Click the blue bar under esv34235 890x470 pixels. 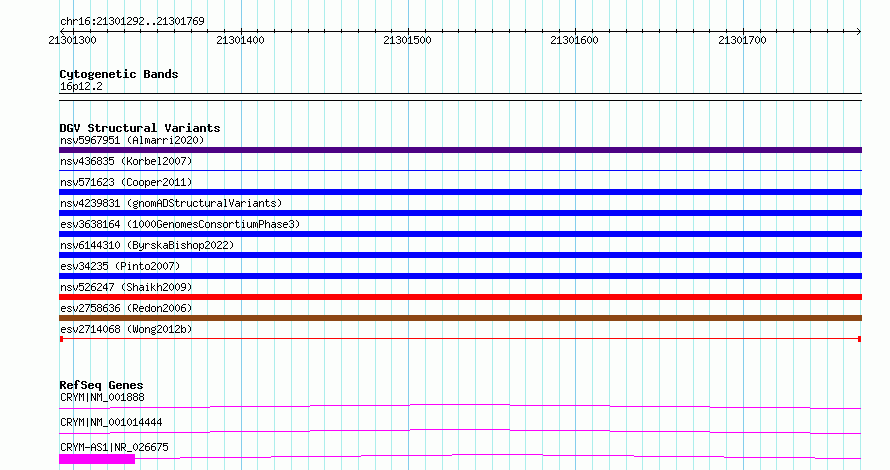(x=460, y=276)
